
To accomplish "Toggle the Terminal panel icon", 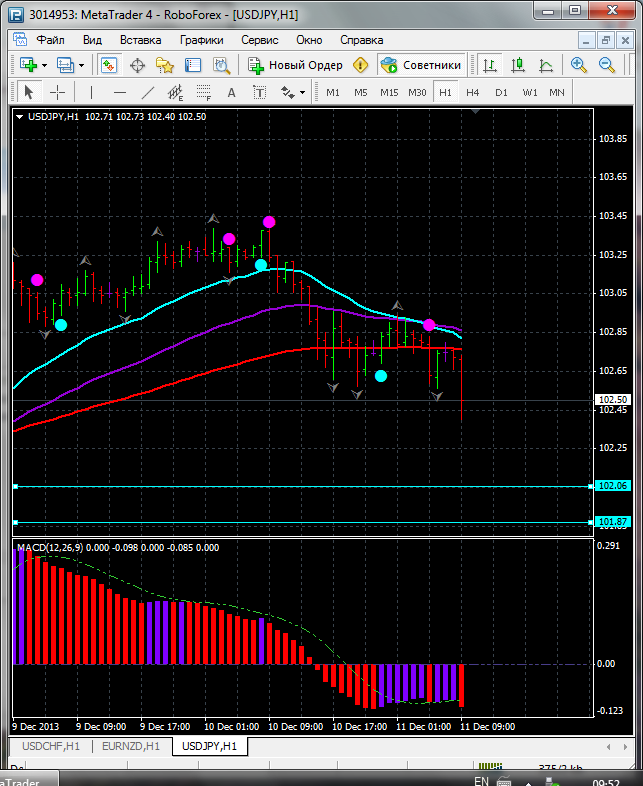I will click(x=193, y=65).
